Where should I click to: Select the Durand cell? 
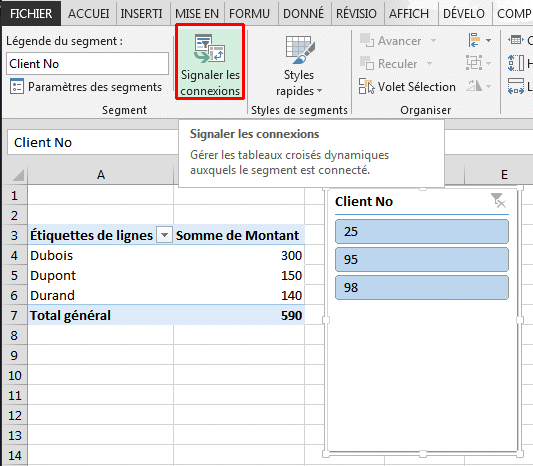pyautogui.click(x=101, y=295)
